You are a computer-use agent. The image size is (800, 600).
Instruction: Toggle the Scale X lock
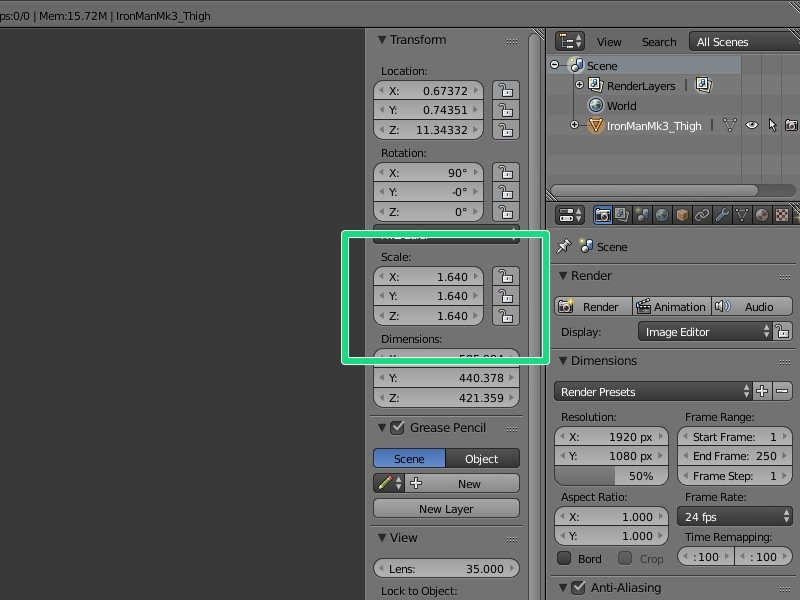506,277
